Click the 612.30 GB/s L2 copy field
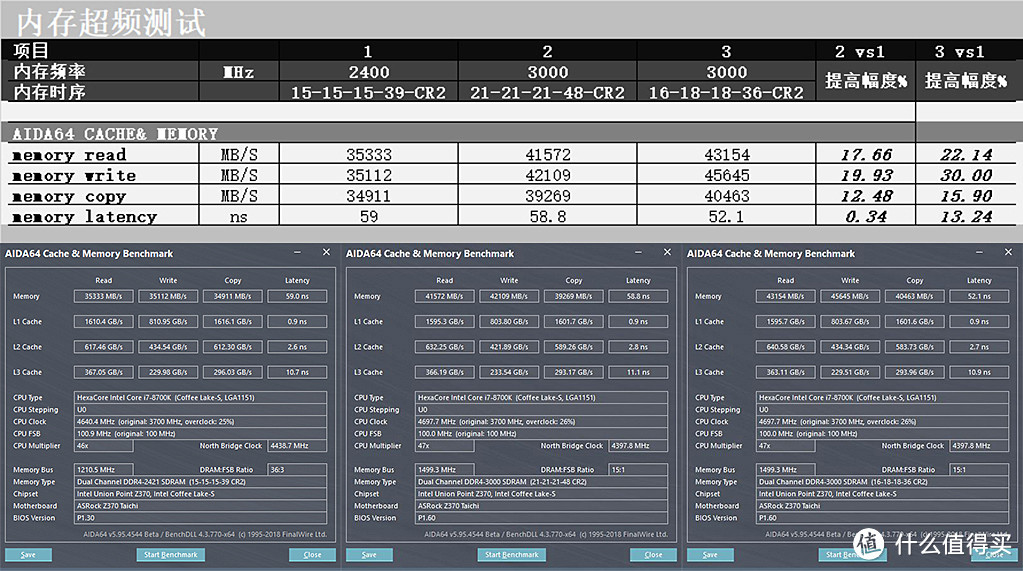 tap(232, 347)
